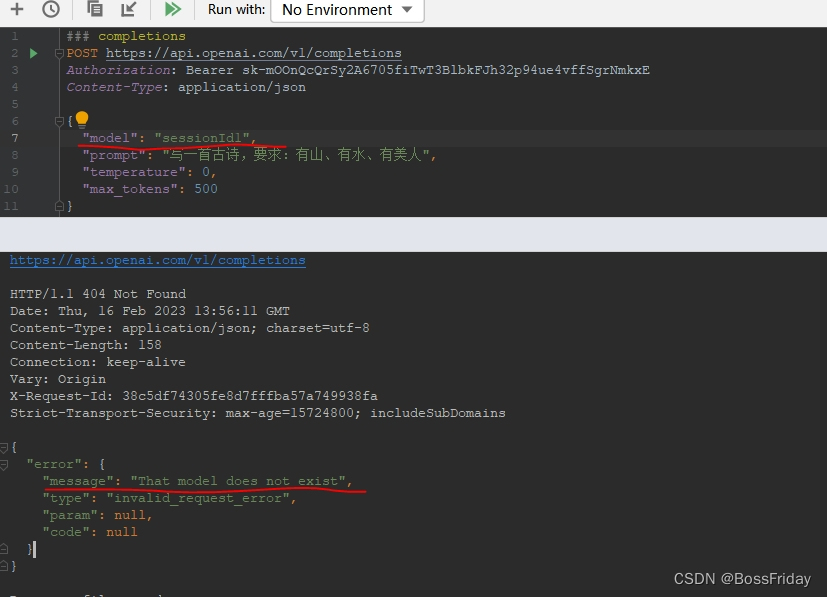The image size is (827, 597).
Task: Click the Add Request plus icon
Action: click(16, 10)
